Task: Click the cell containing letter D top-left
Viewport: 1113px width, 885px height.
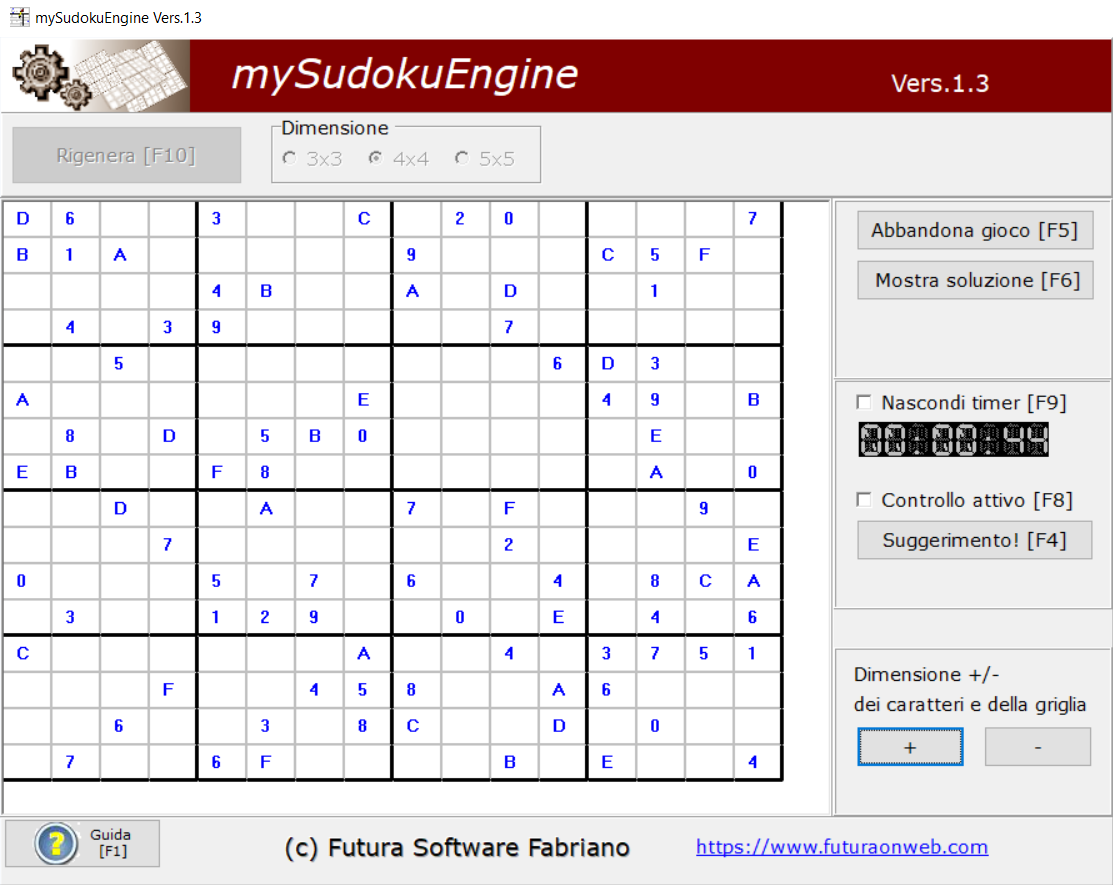Action: 23,217
